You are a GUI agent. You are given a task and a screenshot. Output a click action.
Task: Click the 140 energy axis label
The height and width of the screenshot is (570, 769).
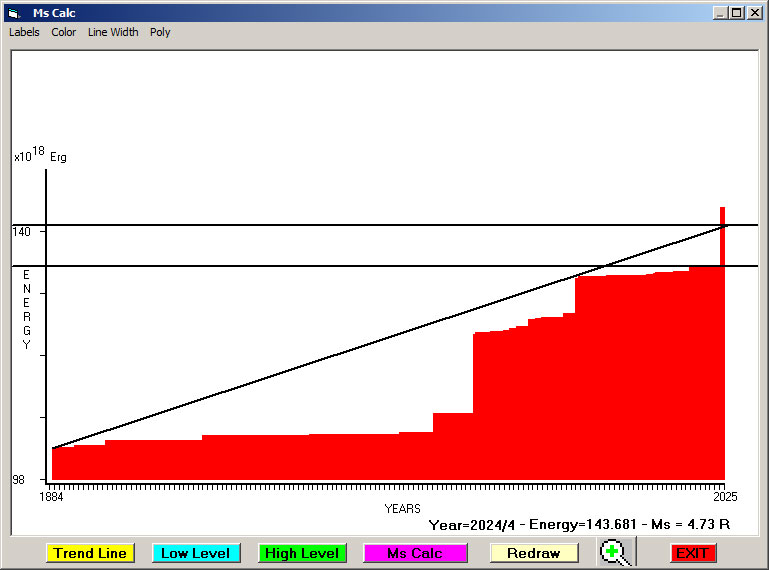click(x=22, y=231)
